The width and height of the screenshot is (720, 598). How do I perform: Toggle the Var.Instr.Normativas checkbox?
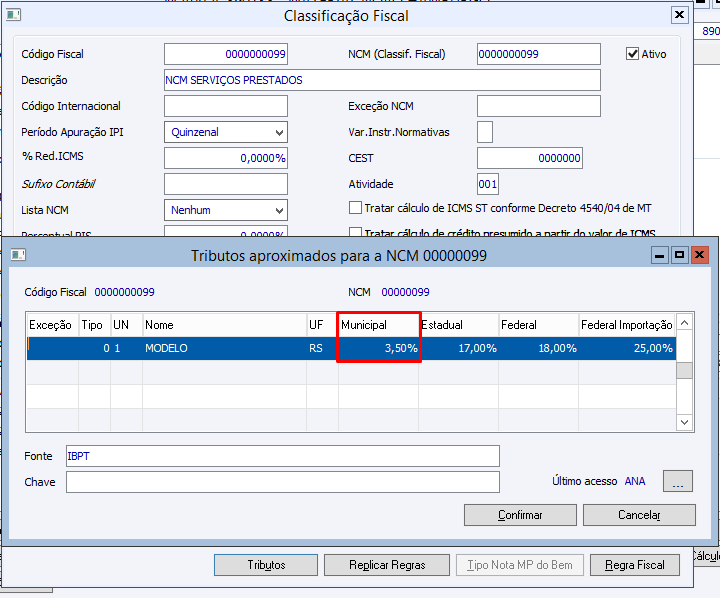(485, 132)
